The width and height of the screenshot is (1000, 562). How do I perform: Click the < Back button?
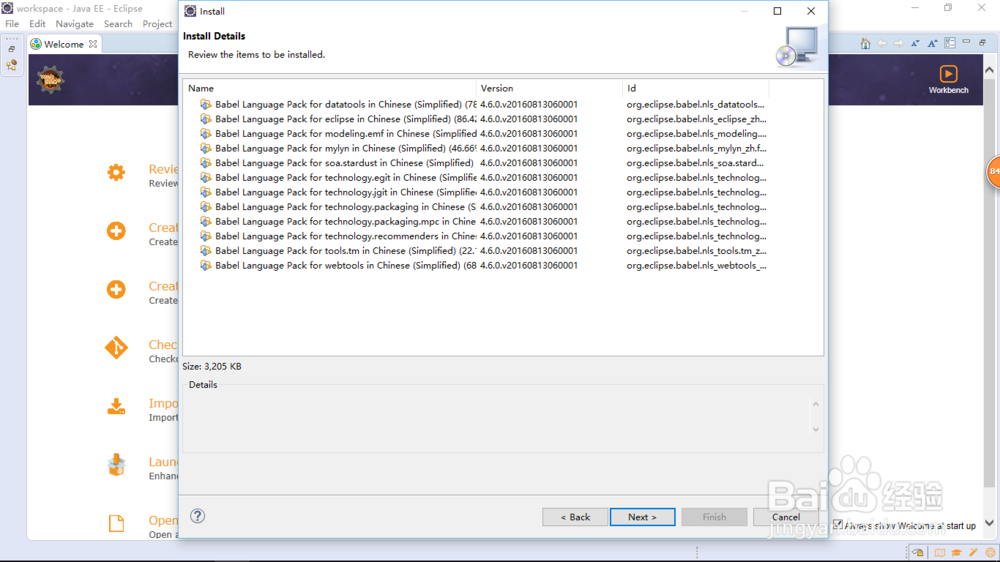click(575, 517)
